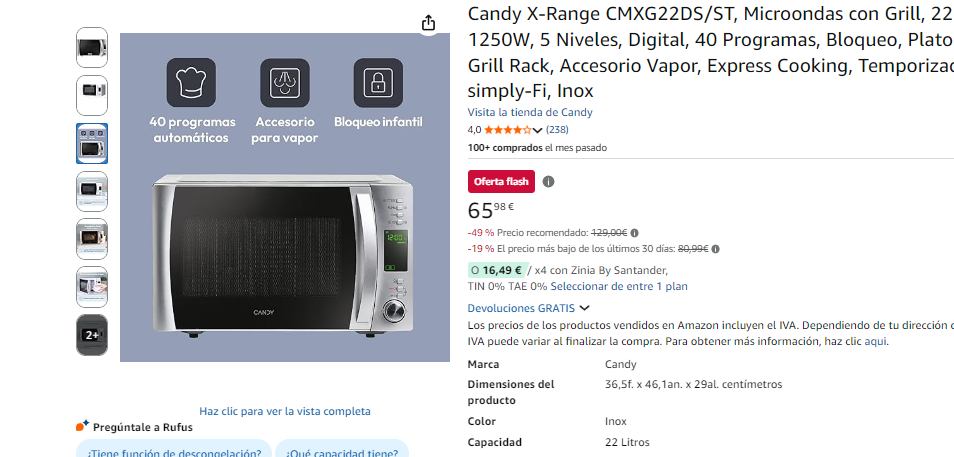Image resolution: width=954 pixels, height=457 pixels.
Task: Visit la tienda de Candy link
Action: click(530, 113)
